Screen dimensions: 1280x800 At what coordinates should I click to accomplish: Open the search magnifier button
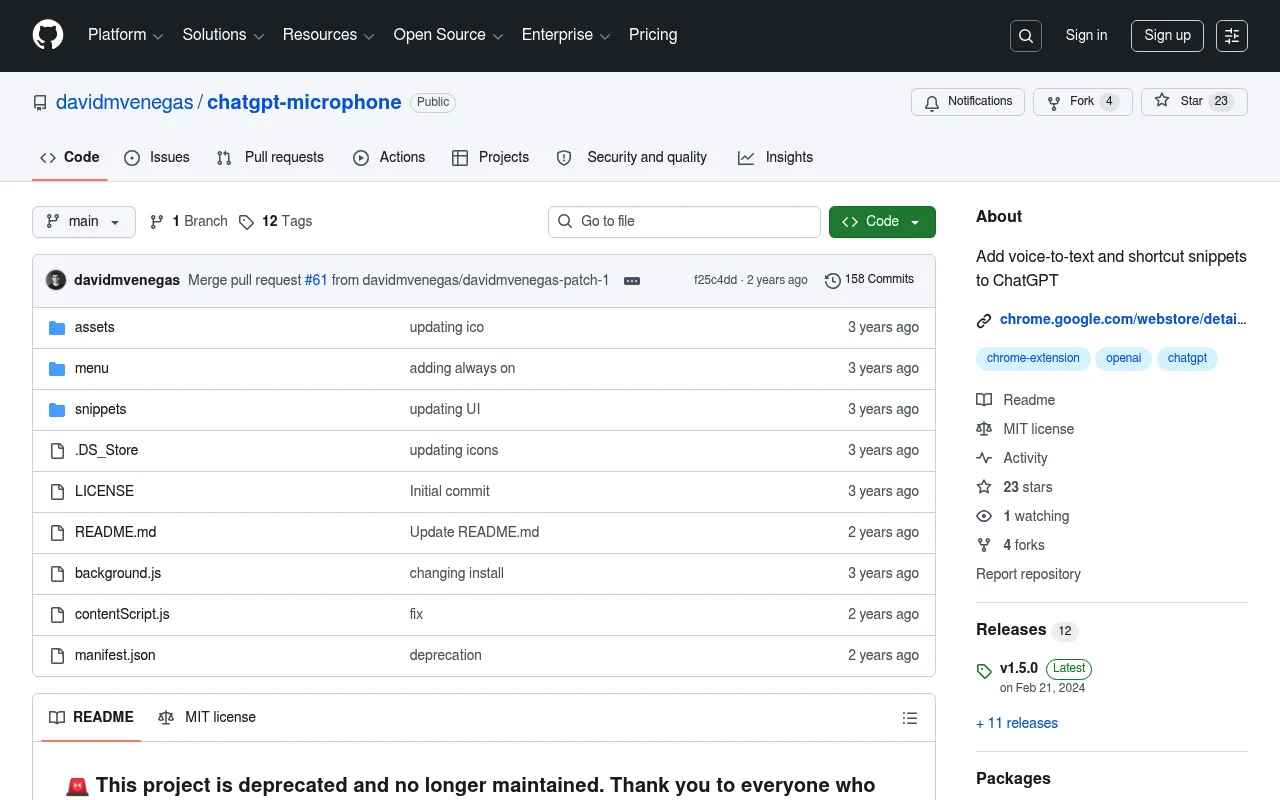pos(1026,36)
